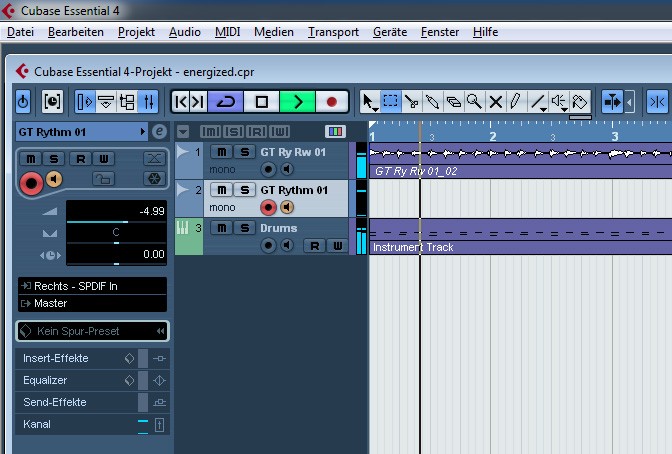Select the Color tool
The image size is (672, 454).
[x=580, y=102]
